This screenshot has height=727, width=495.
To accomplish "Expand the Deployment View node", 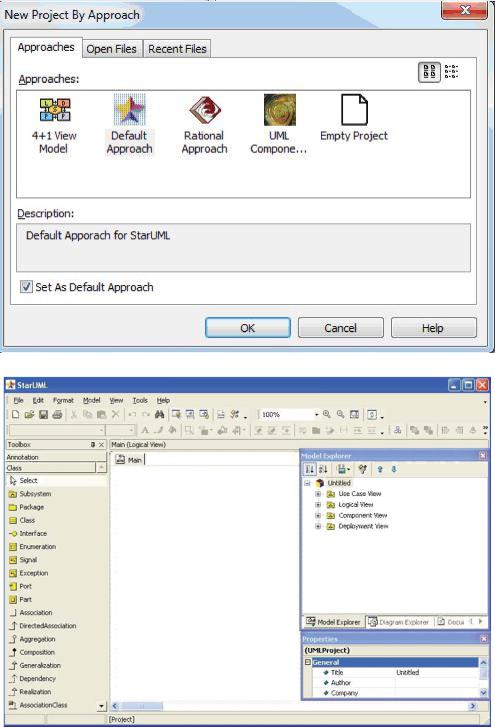I will pos(318,526).
